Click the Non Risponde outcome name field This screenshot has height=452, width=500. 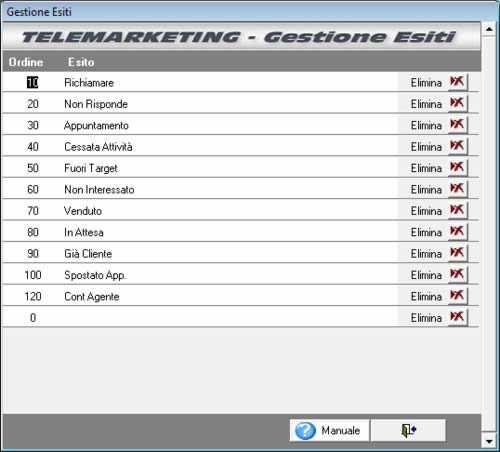click(x=230, y=104)
